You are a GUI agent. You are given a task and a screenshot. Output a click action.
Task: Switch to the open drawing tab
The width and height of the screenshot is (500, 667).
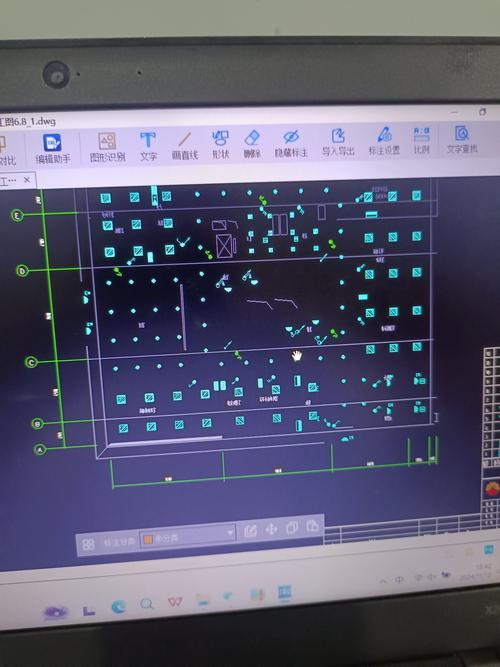(8, 181)
